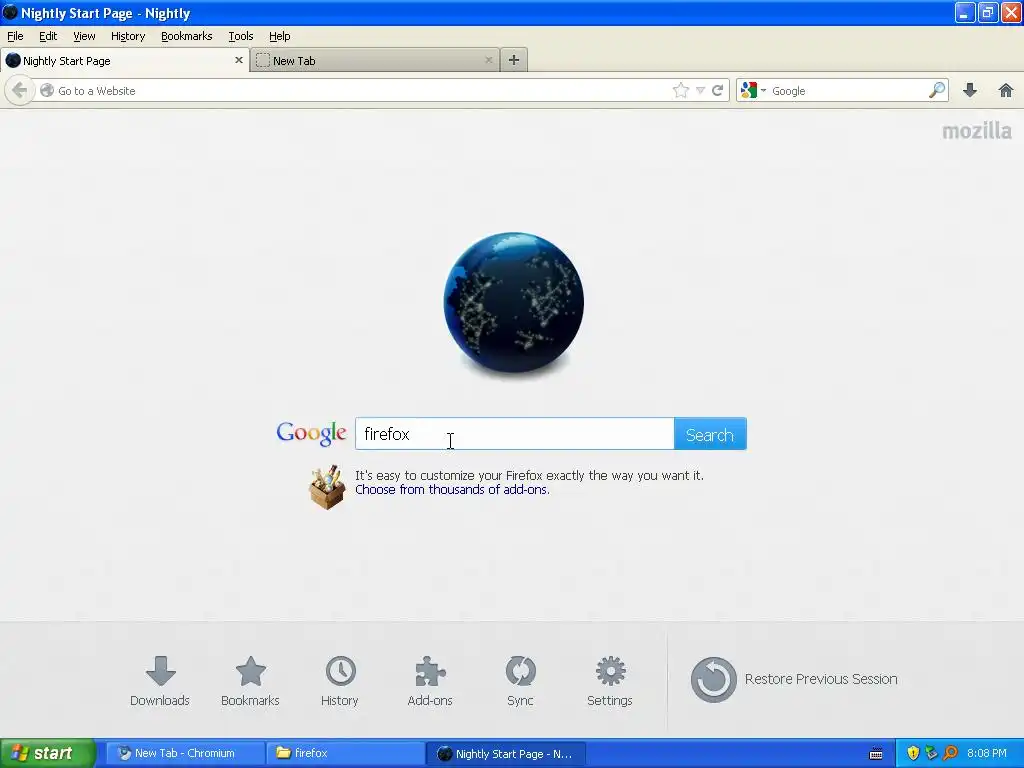Open the Windows start button
This screenshot has width=1024, height=768.
(x=48, y=753)
